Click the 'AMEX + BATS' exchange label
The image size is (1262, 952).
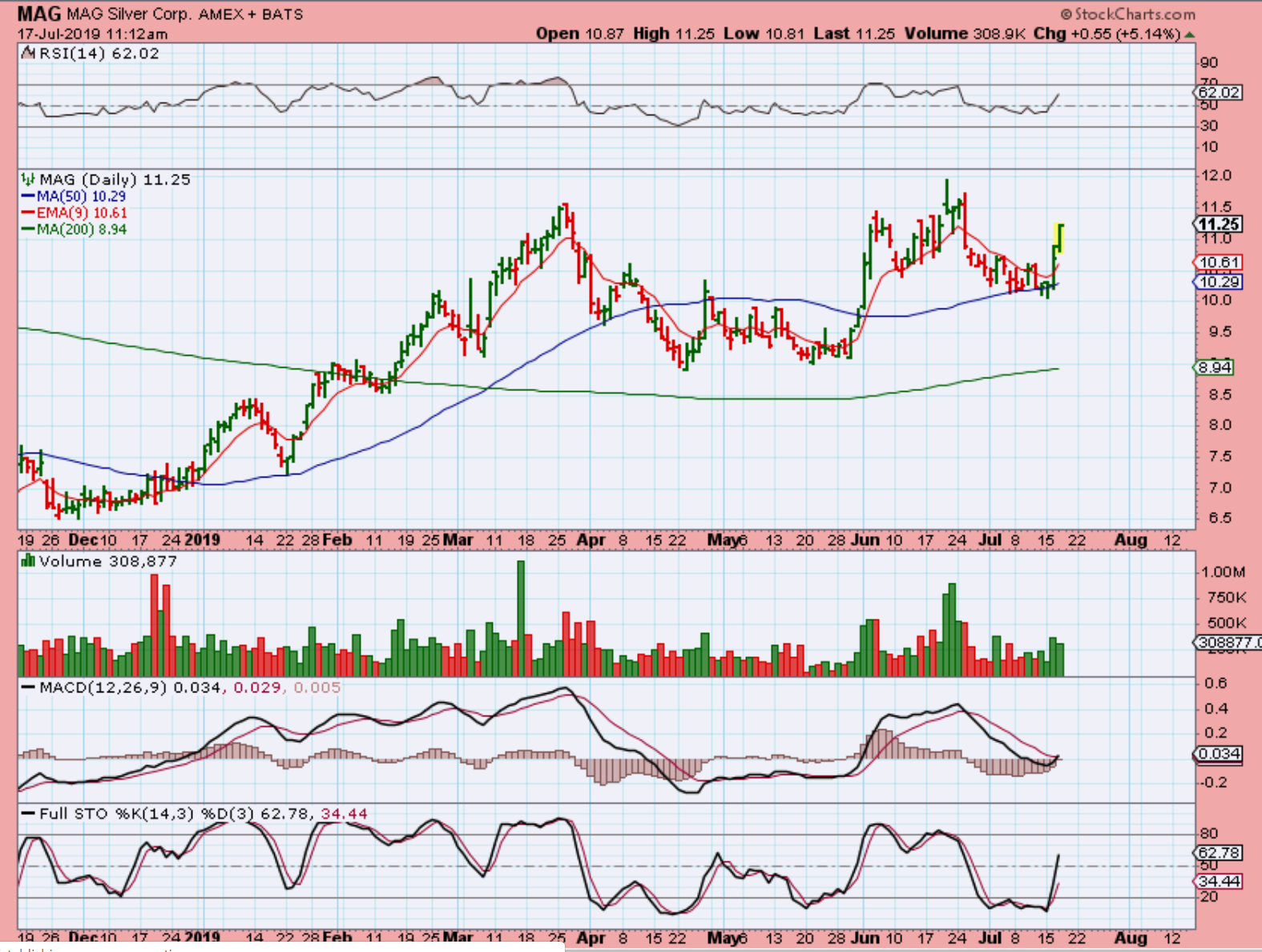[x=251, y=14]
